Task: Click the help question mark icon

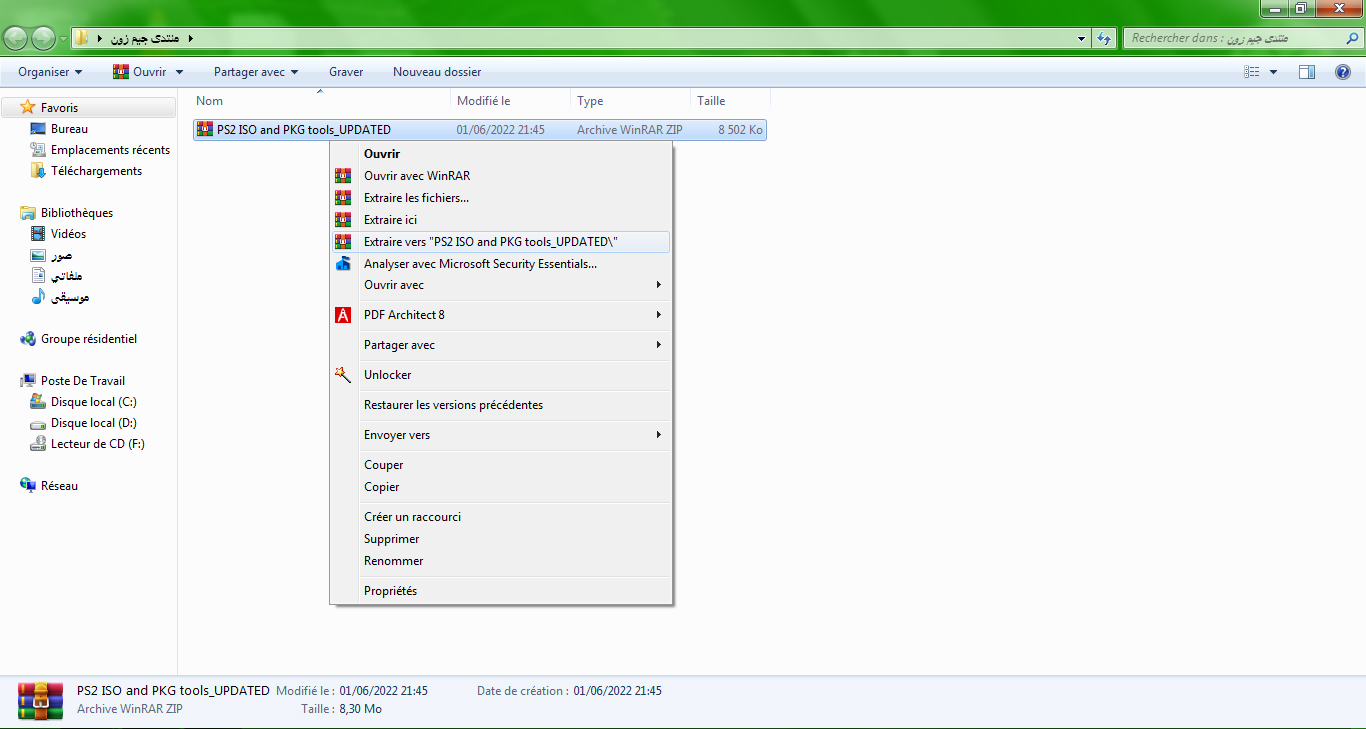Action: coord(1343,72)
